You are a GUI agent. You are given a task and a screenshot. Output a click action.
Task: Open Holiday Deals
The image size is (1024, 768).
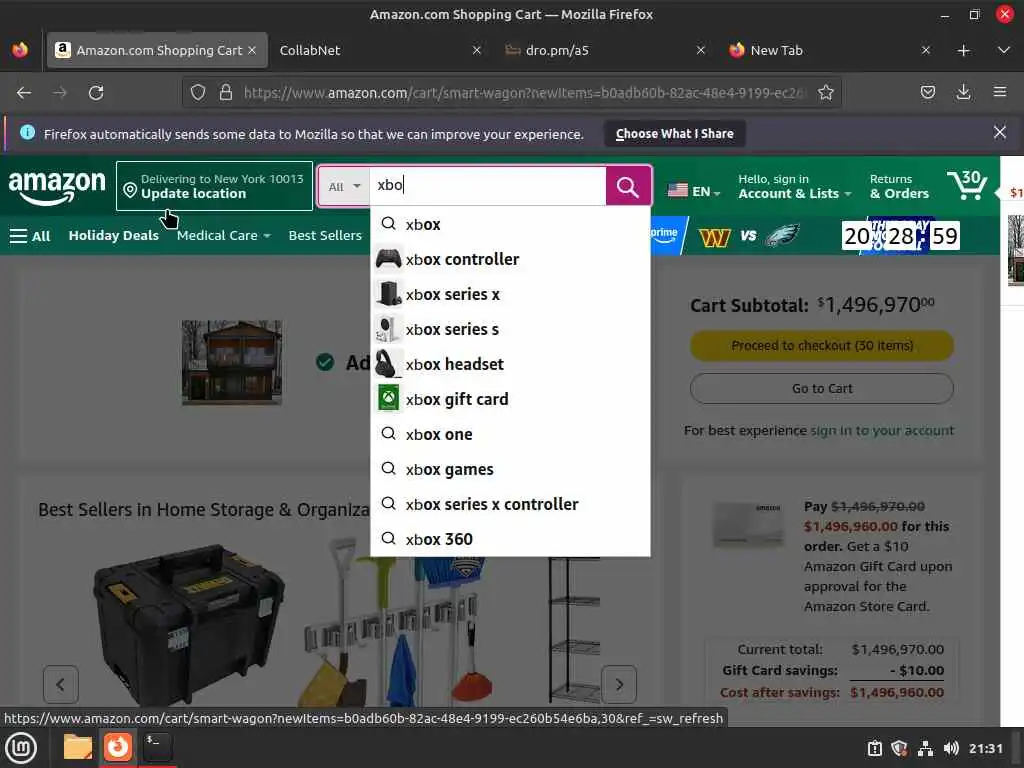tap(114, 236)
